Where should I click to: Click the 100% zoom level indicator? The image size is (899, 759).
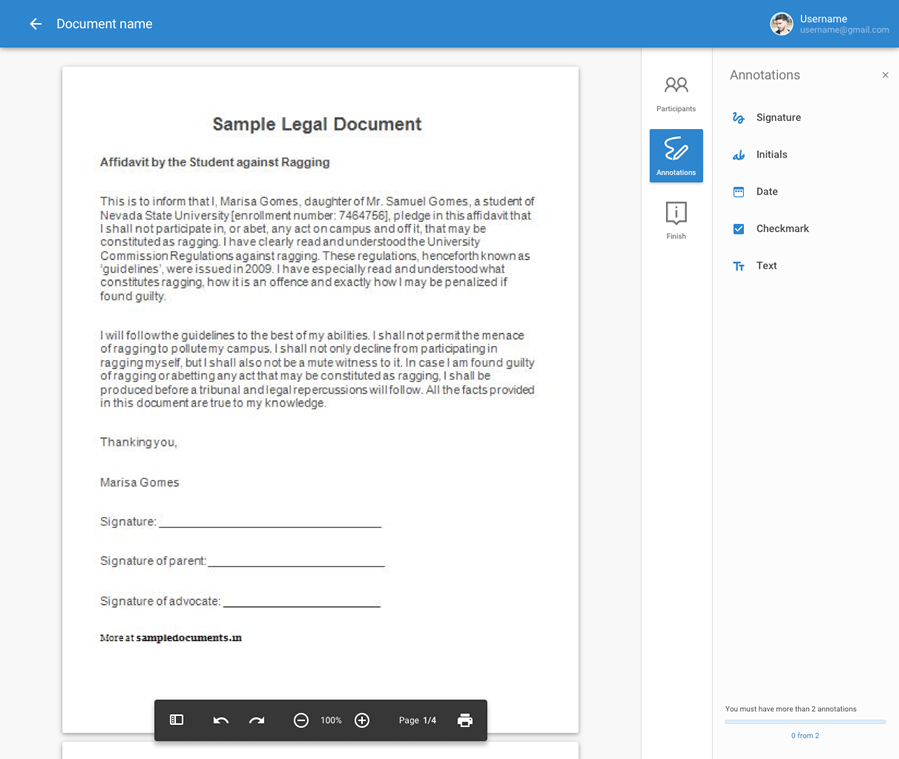click(x=331, y=720)
